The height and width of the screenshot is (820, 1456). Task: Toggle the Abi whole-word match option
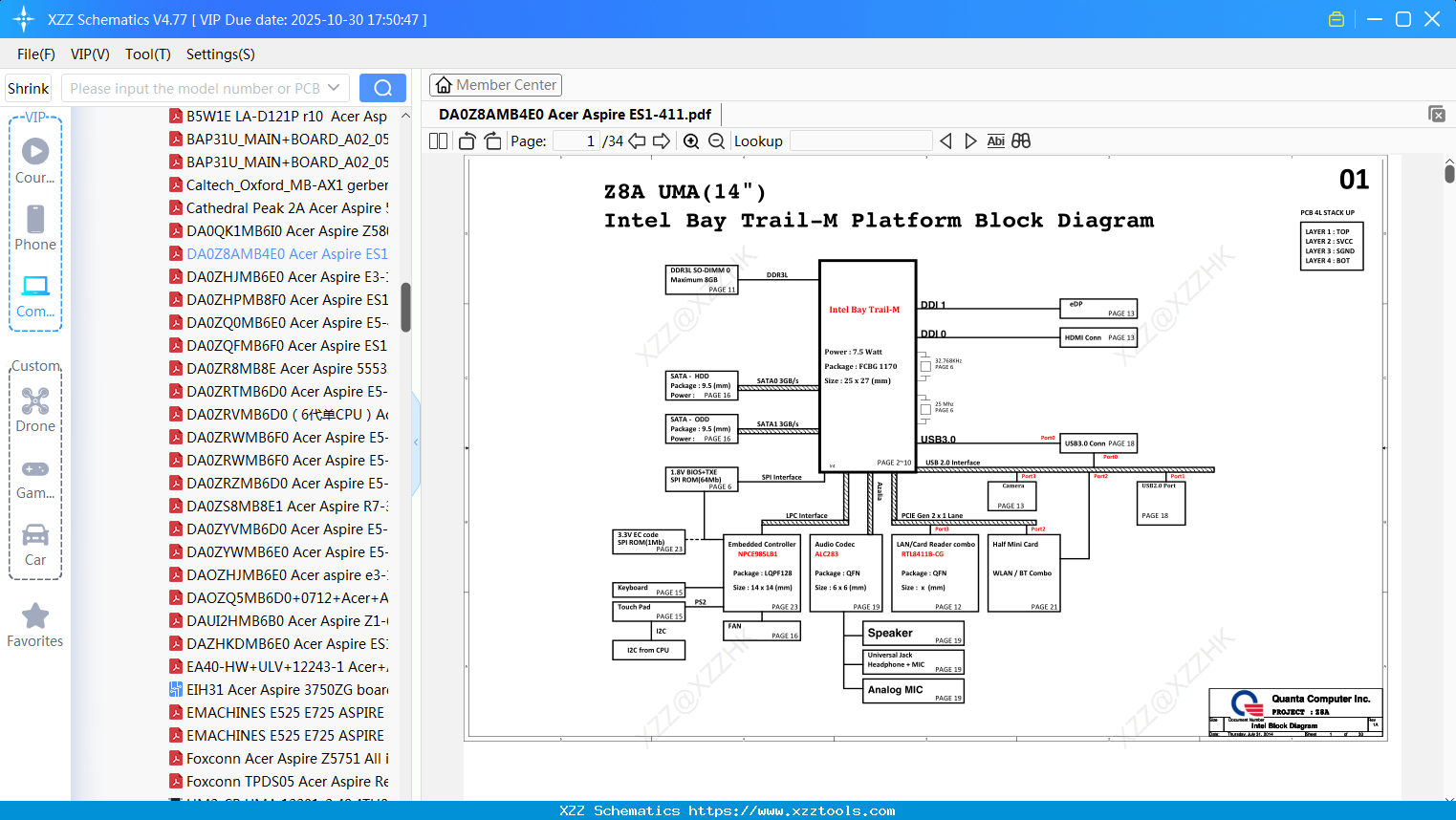click(995, 141)
